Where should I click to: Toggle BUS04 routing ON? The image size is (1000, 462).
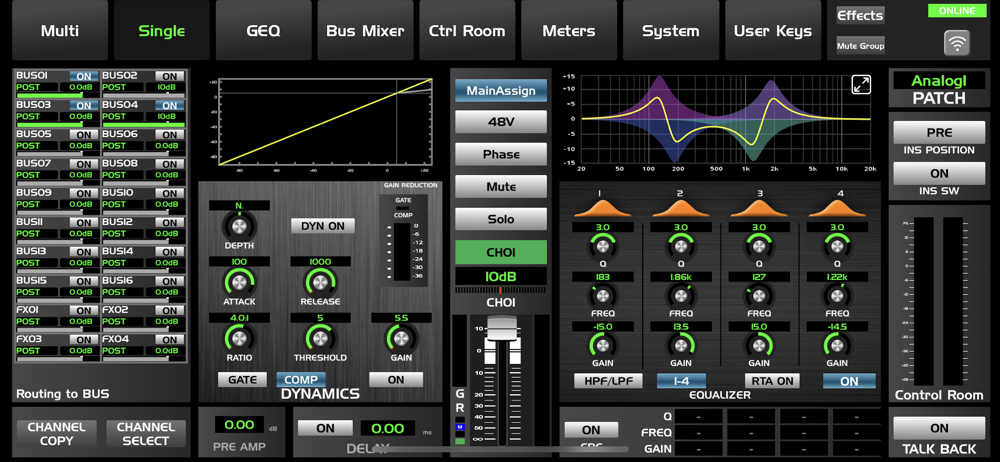coord(170,105)
